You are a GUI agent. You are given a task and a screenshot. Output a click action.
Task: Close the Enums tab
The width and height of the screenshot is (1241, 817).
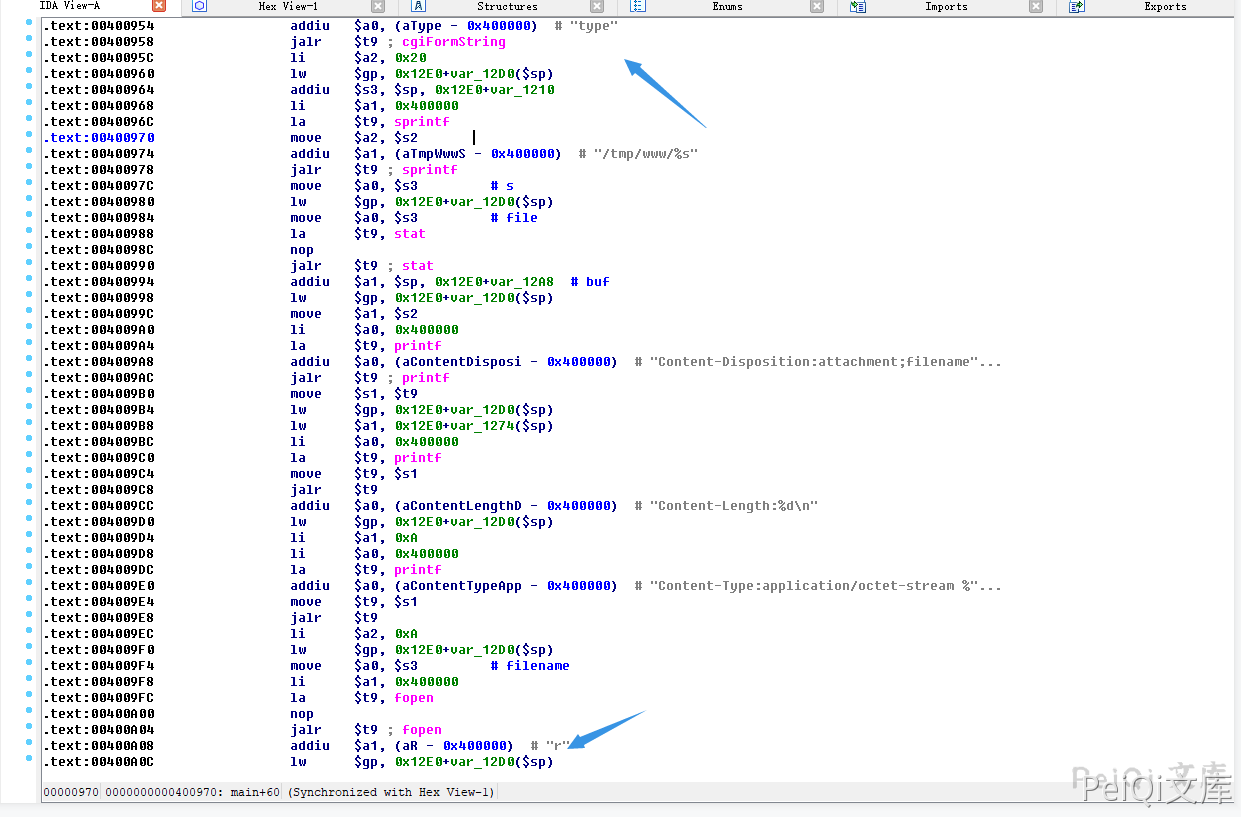(816, 6)
